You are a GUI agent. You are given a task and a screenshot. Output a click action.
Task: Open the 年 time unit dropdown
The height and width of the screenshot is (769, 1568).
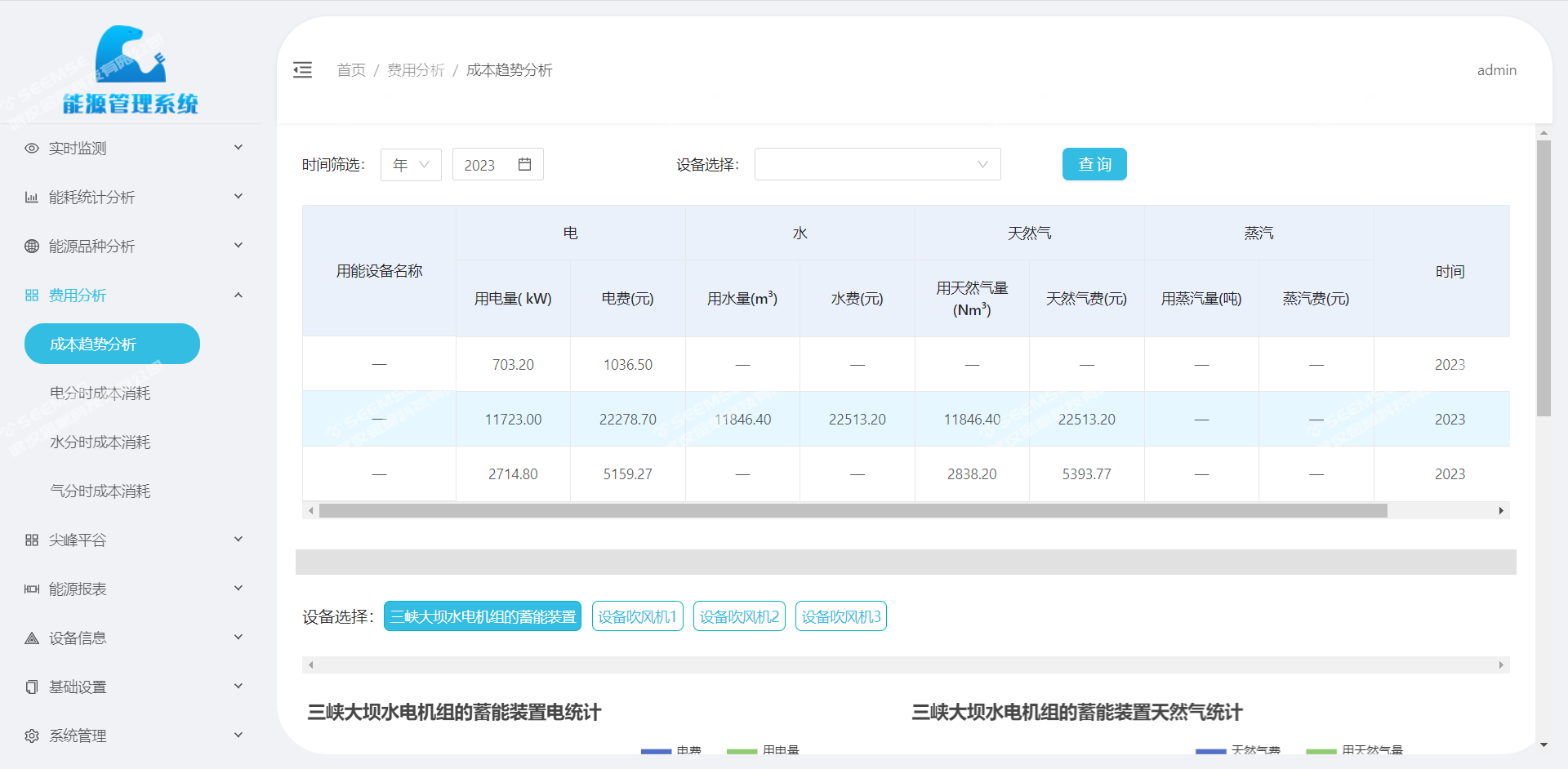click(411, 165)
